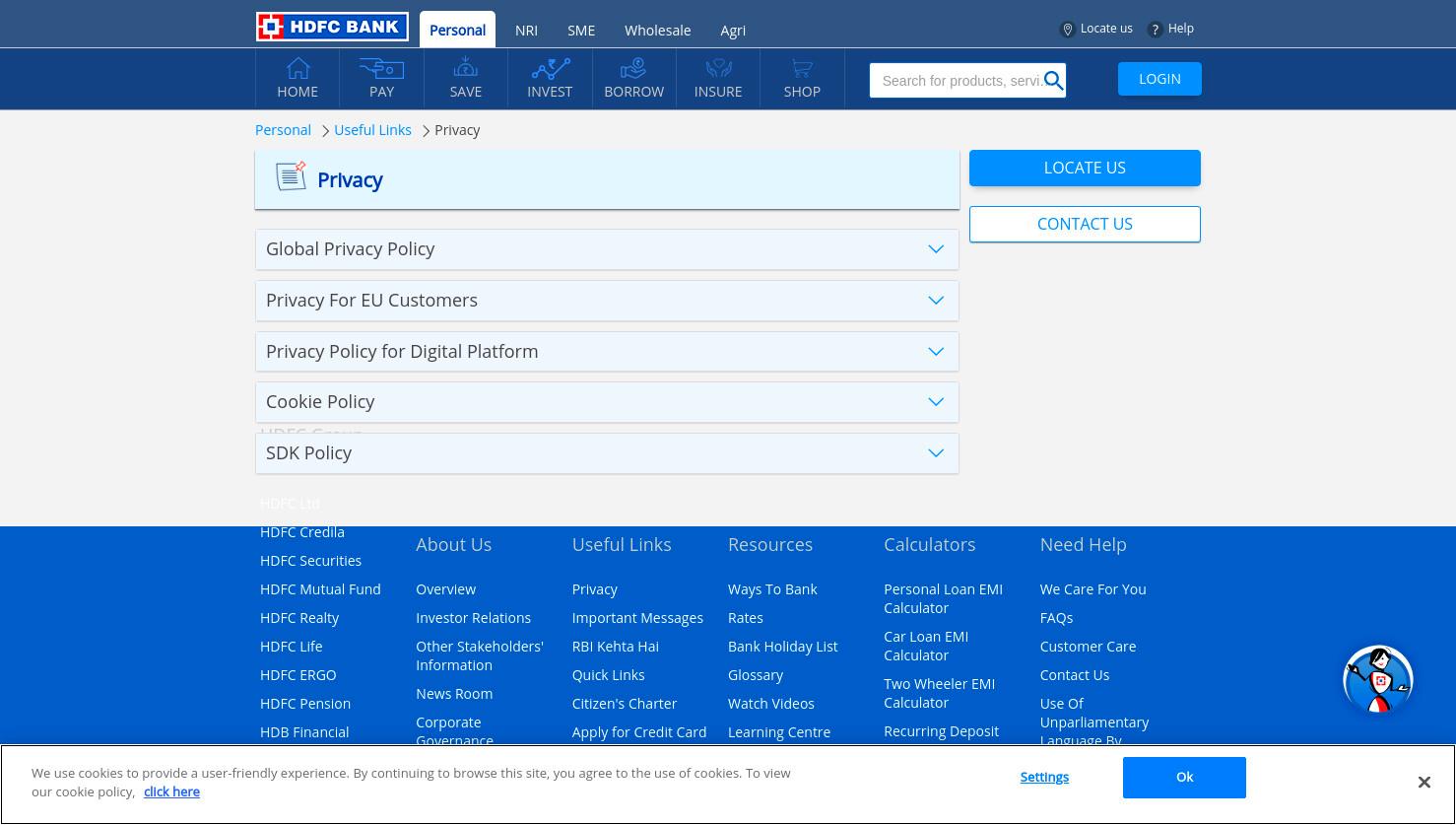This screenshot has width=1456, height=825.
Task: Switch to the SME tab
Action: 581,31
